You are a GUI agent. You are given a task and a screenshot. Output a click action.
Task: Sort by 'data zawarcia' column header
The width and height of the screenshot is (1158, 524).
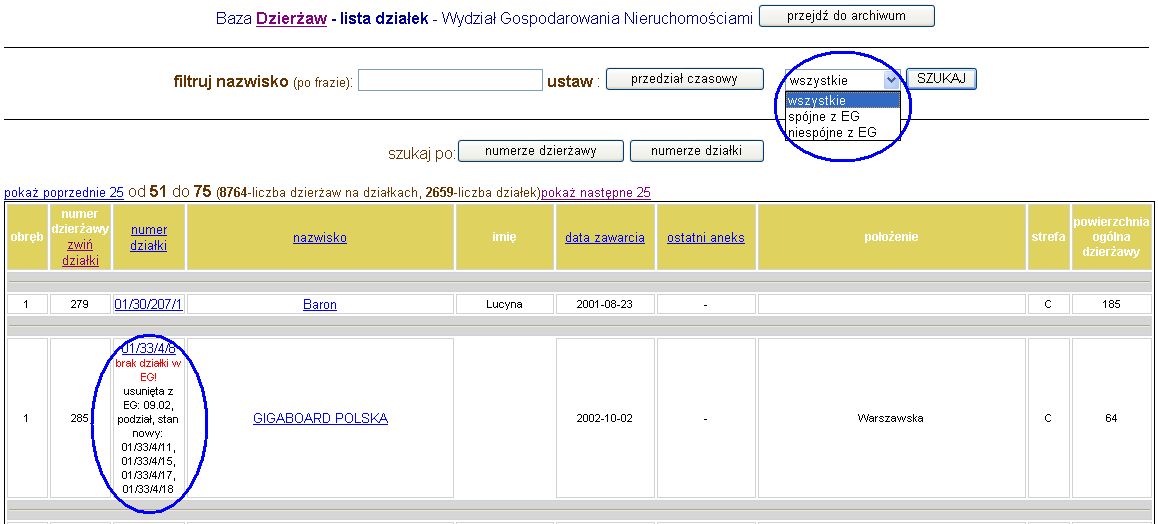pyautogui.click(x=604, y=238)
